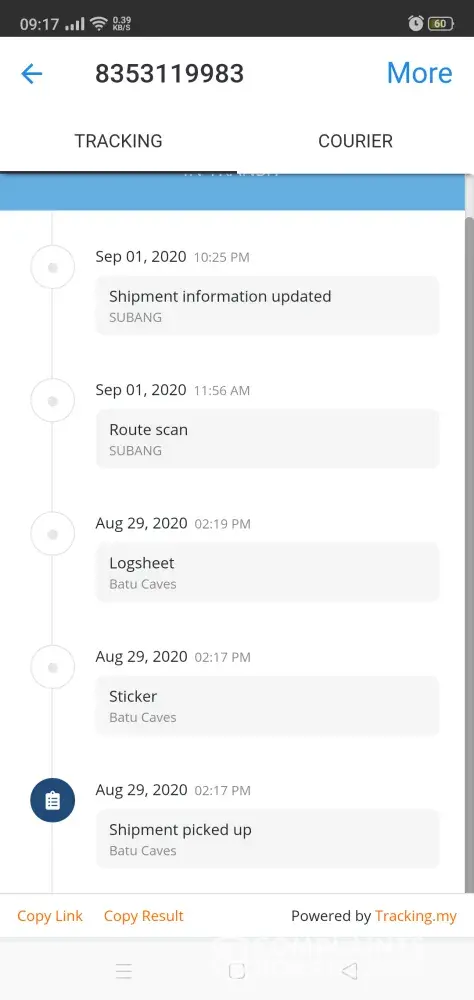Tap the timeline dot beside Route scan

click(x=53, y=401)
